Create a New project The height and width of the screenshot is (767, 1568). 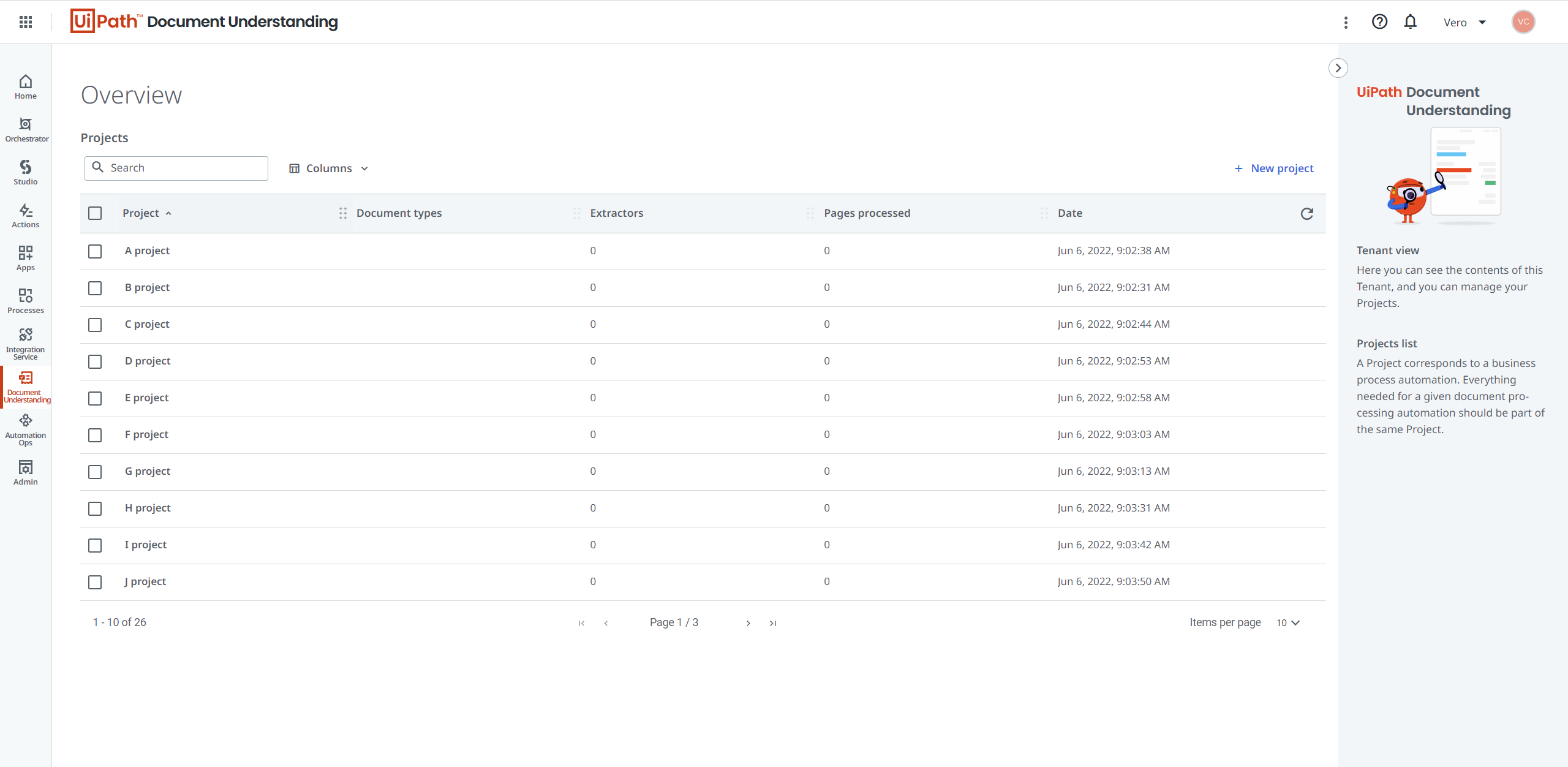[1273, 168]
